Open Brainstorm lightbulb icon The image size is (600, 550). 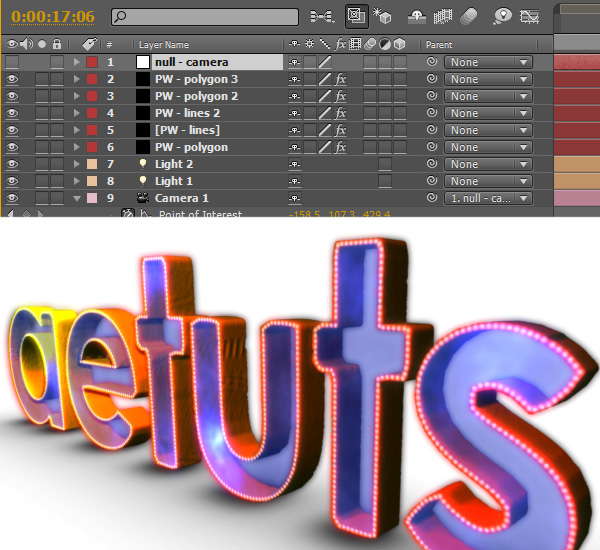coord(502,16)
